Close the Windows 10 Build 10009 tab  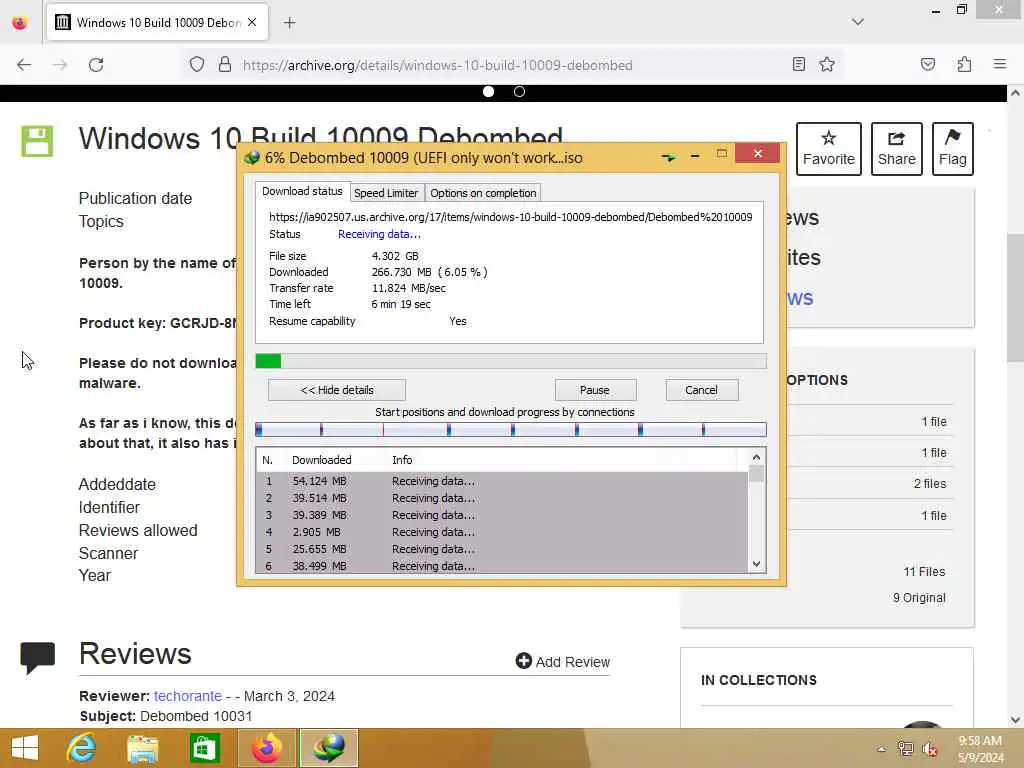252,22
